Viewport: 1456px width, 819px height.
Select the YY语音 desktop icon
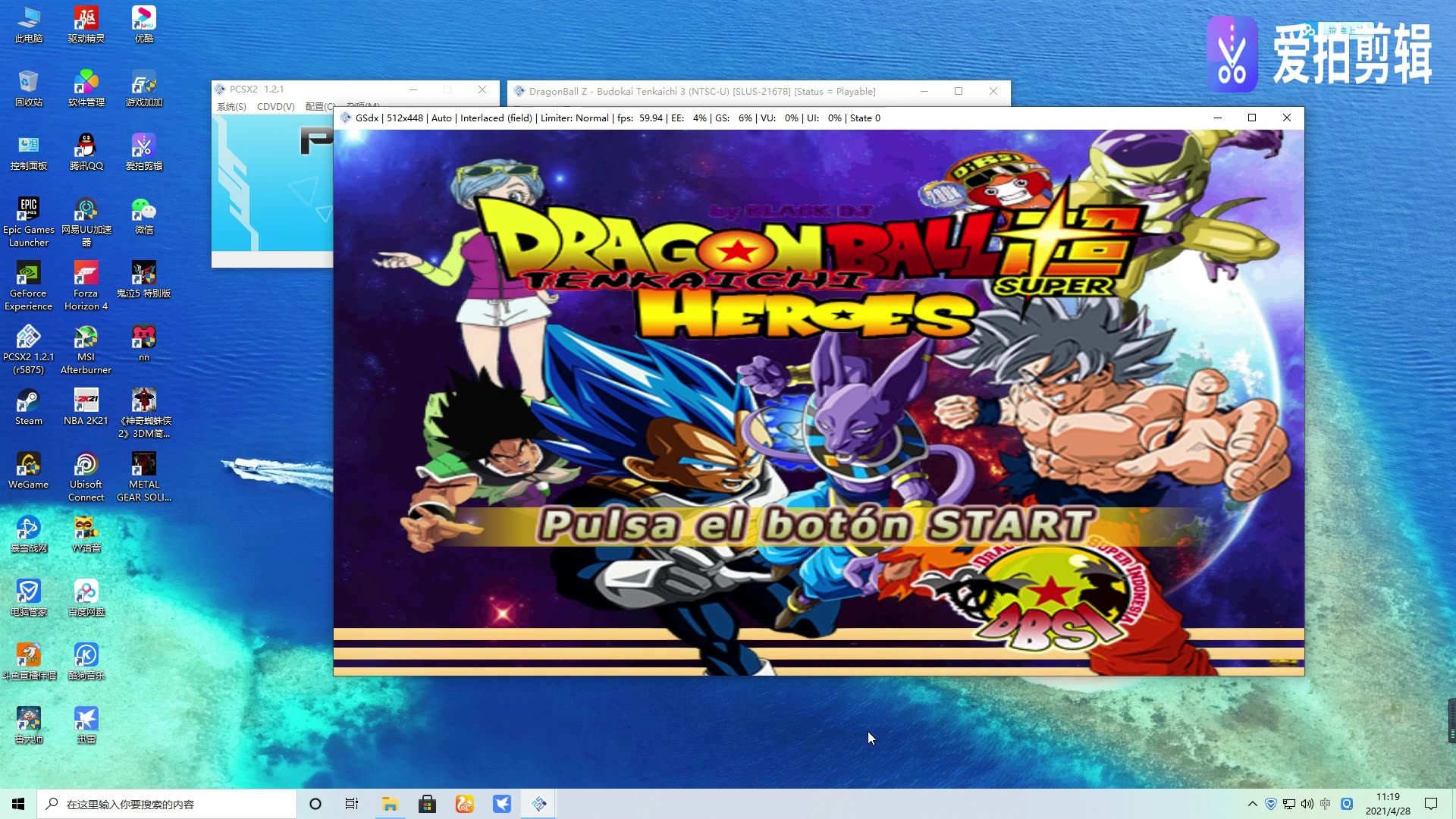point(86,534)
